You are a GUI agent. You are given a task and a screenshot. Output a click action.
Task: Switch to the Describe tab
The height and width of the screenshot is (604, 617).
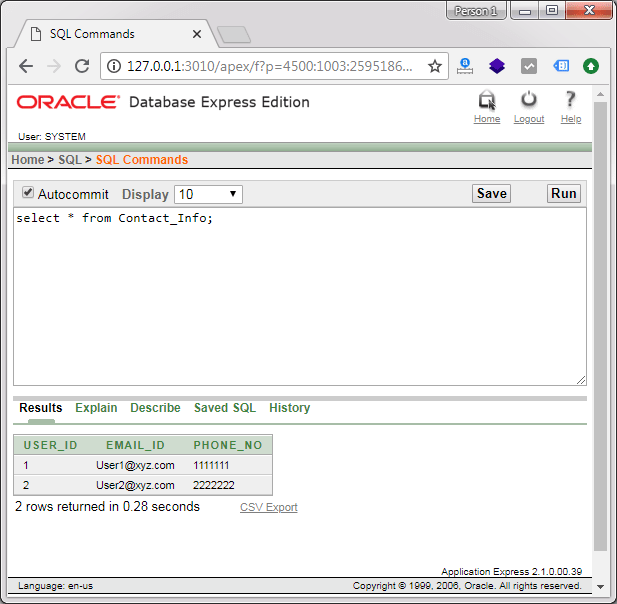(155, 408)
